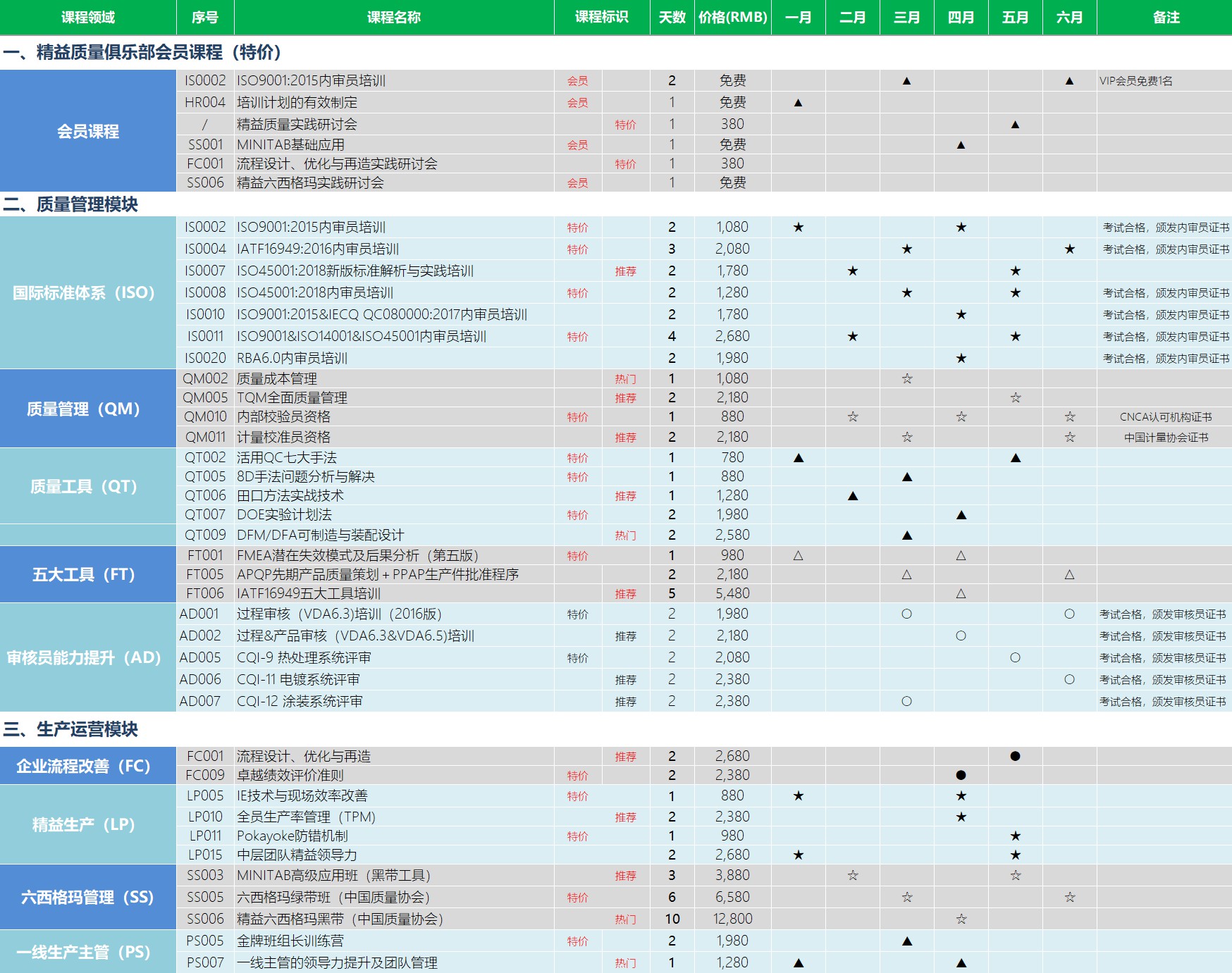This screenshot has height=973, width=1232.
Task: Select the price cell 5,480
Action: [x=733, y=593]
